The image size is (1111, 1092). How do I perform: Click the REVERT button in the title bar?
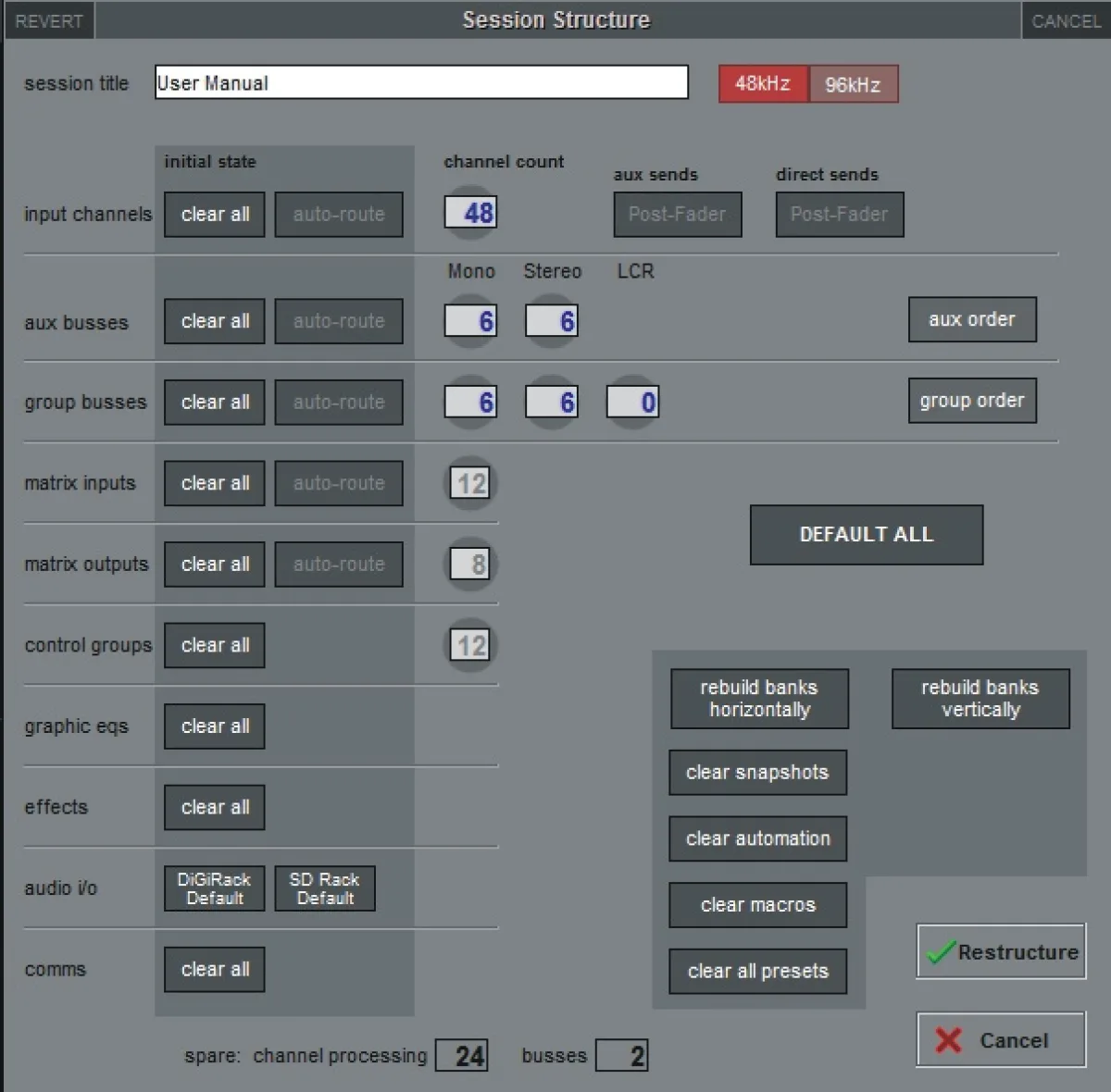[x=49, y=20]
